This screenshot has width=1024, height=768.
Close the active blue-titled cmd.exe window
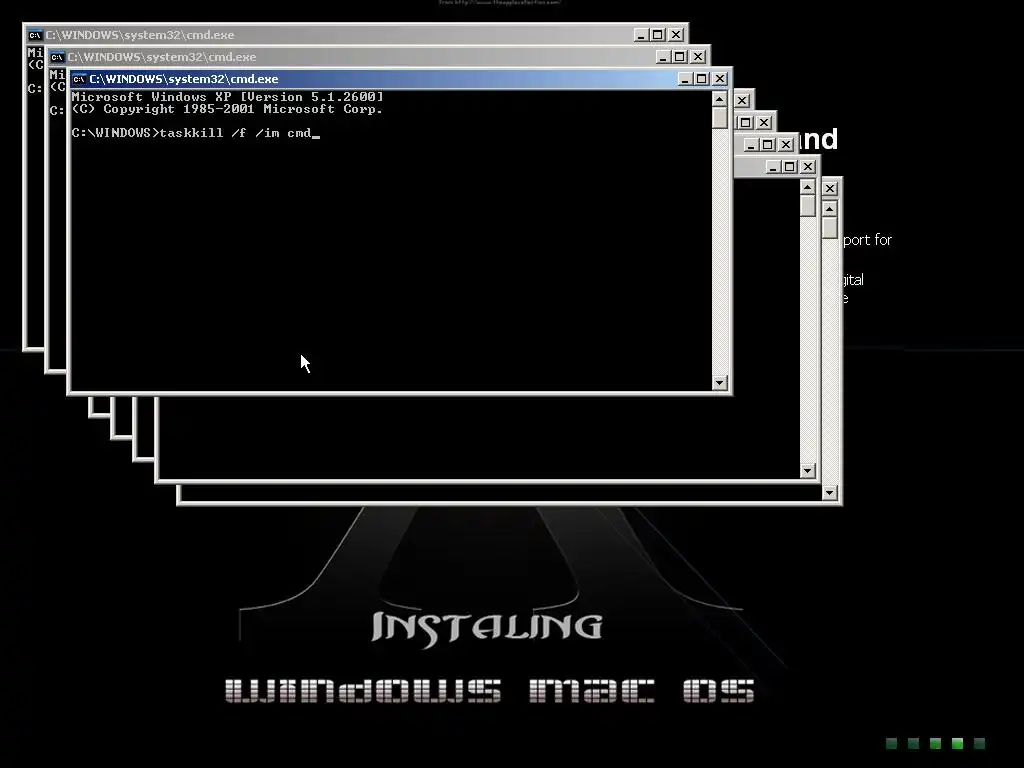pyautogui.click(x=720, y=79)
